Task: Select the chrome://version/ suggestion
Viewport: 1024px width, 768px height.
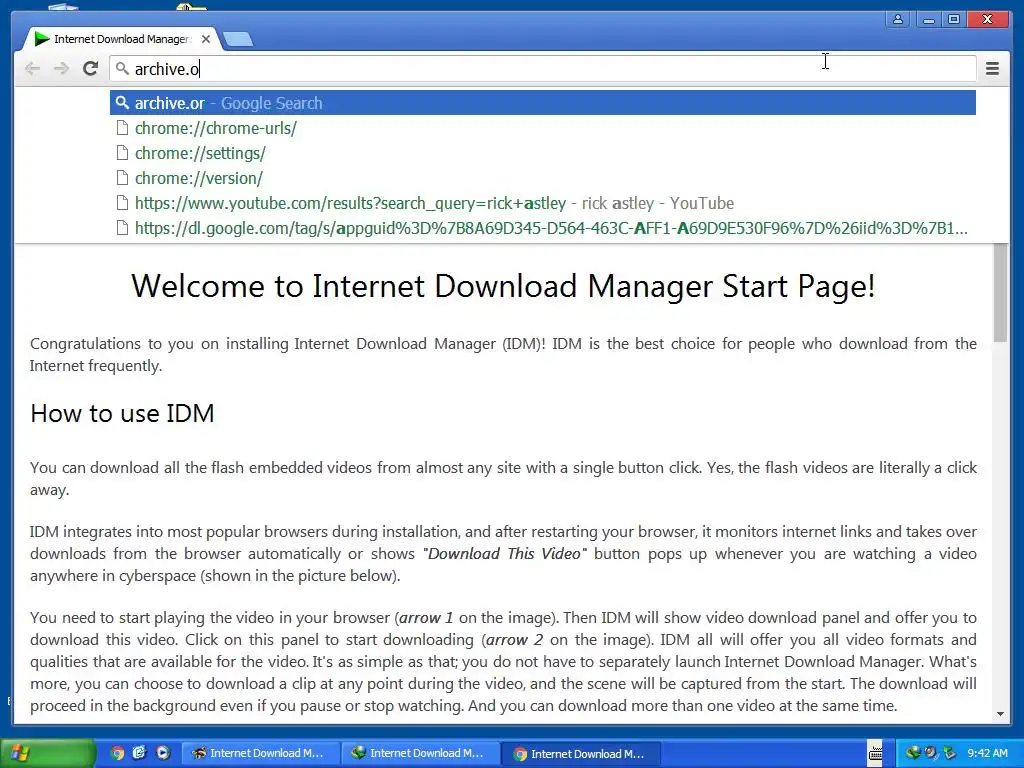Action: (x=543, y=178)
